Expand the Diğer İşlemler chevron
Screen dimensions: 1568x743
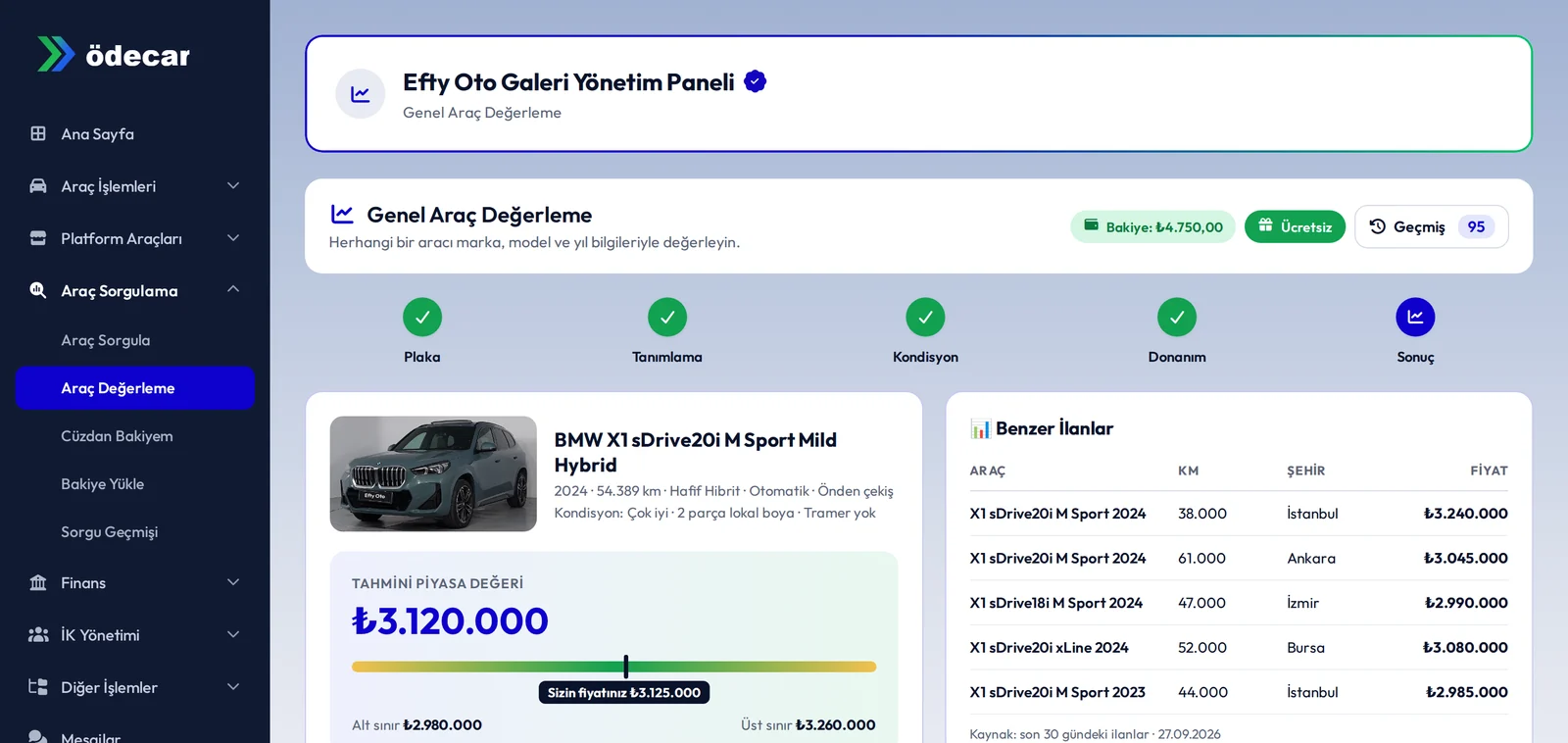[233, 687]
